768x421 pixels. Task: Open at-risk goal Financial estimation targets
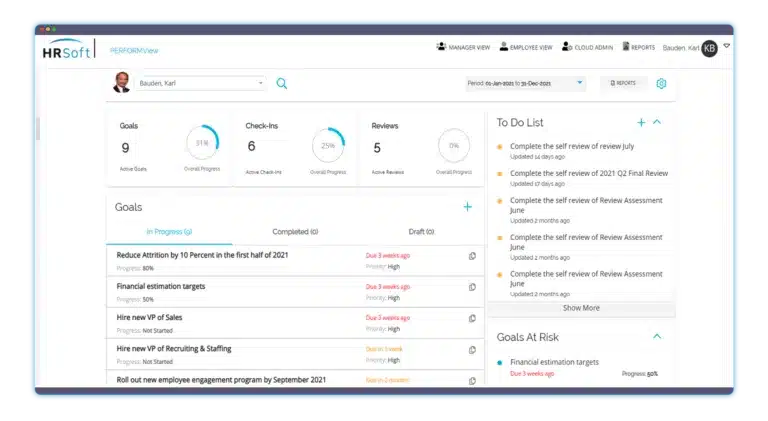pos(554,362)
